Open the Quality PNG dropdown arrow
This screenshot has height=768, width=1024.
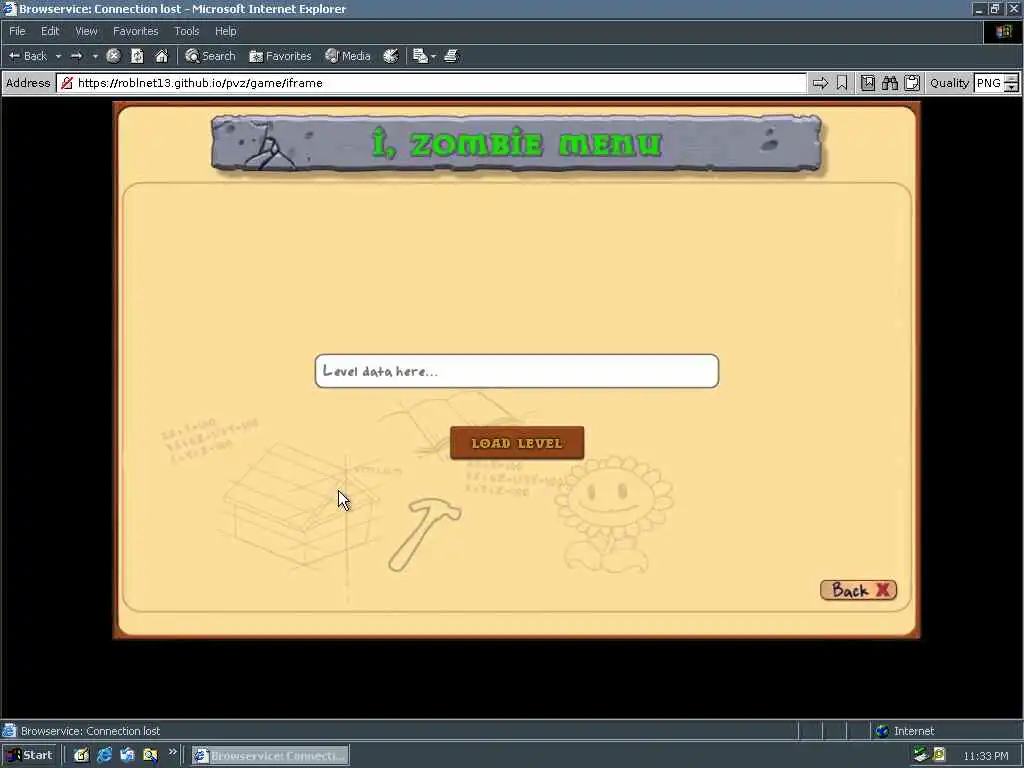tap(1012, 88)
